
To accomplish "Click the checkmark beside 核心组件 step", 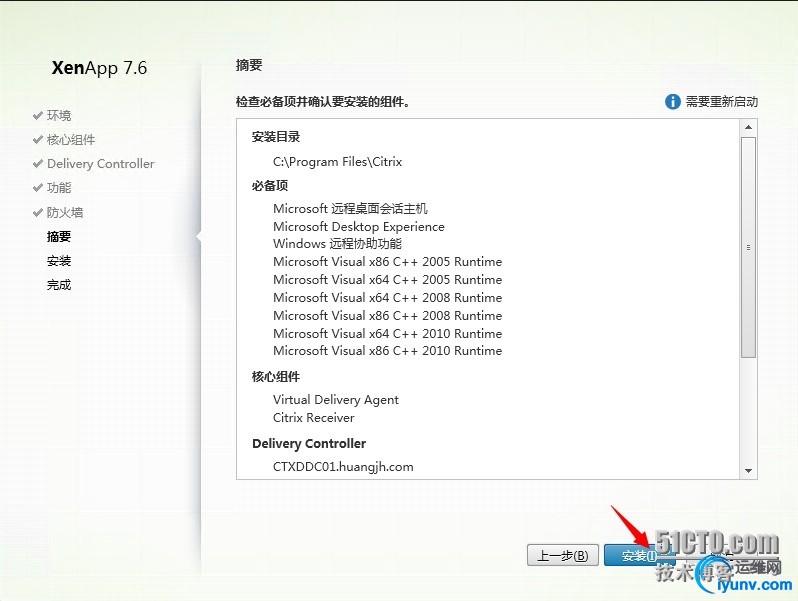I will (x=37, y=139).
